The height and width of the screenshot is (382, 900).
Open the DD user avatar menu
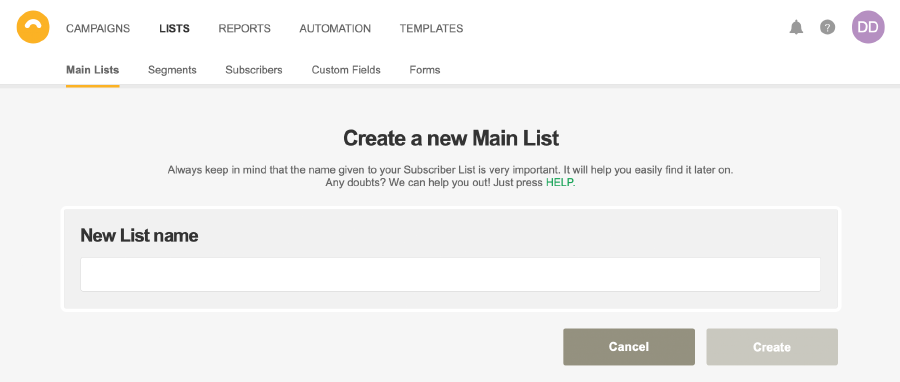tap(868, 27)
